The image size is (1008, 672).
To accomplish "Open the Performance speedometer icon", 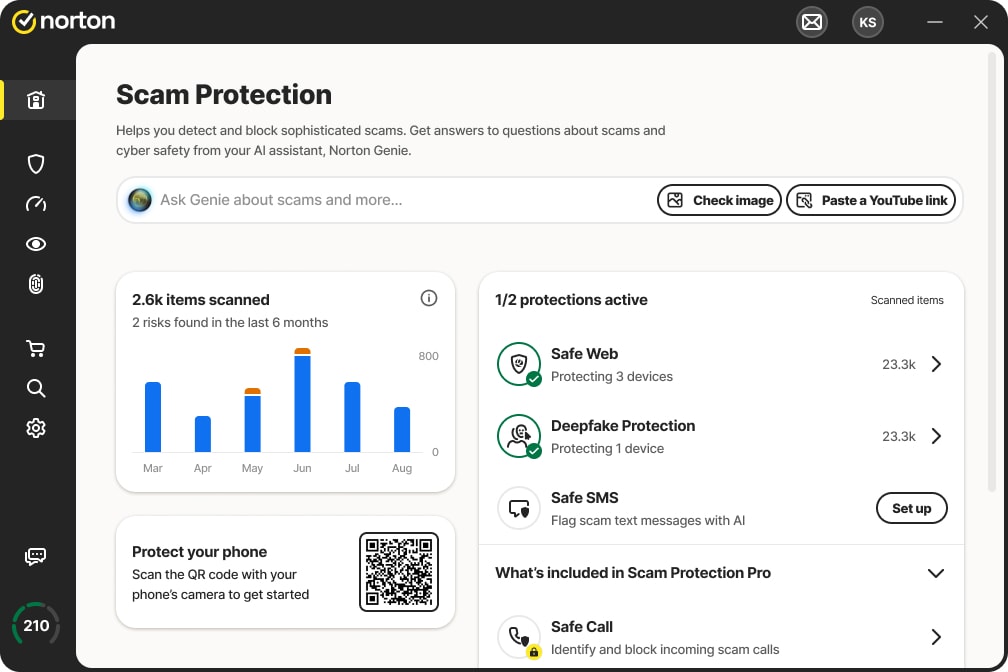I will tap(36, 204).
